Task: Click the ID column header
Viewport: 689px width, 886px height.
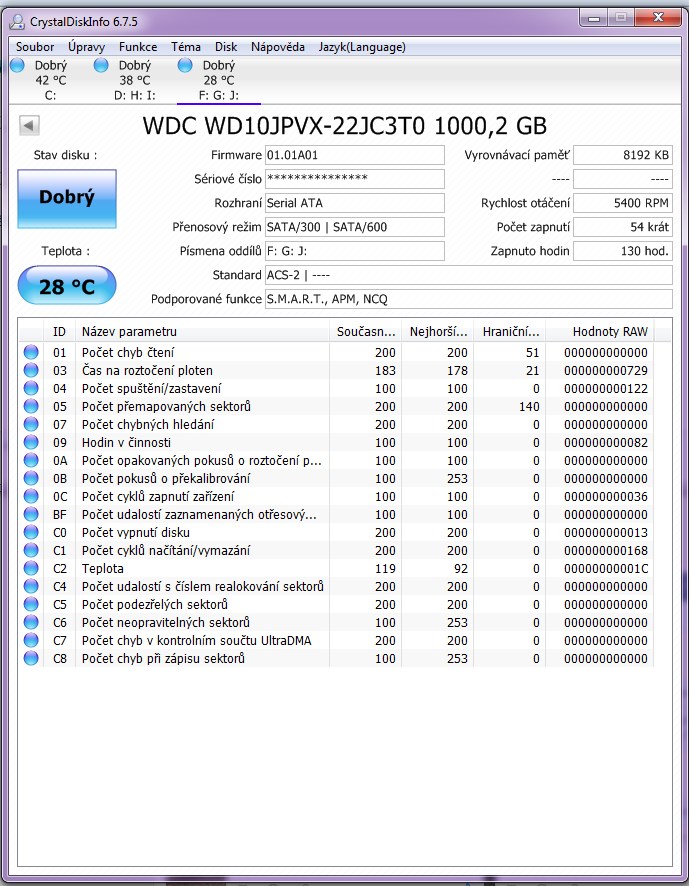Action: pyautogui.click(x=59, y=332)
